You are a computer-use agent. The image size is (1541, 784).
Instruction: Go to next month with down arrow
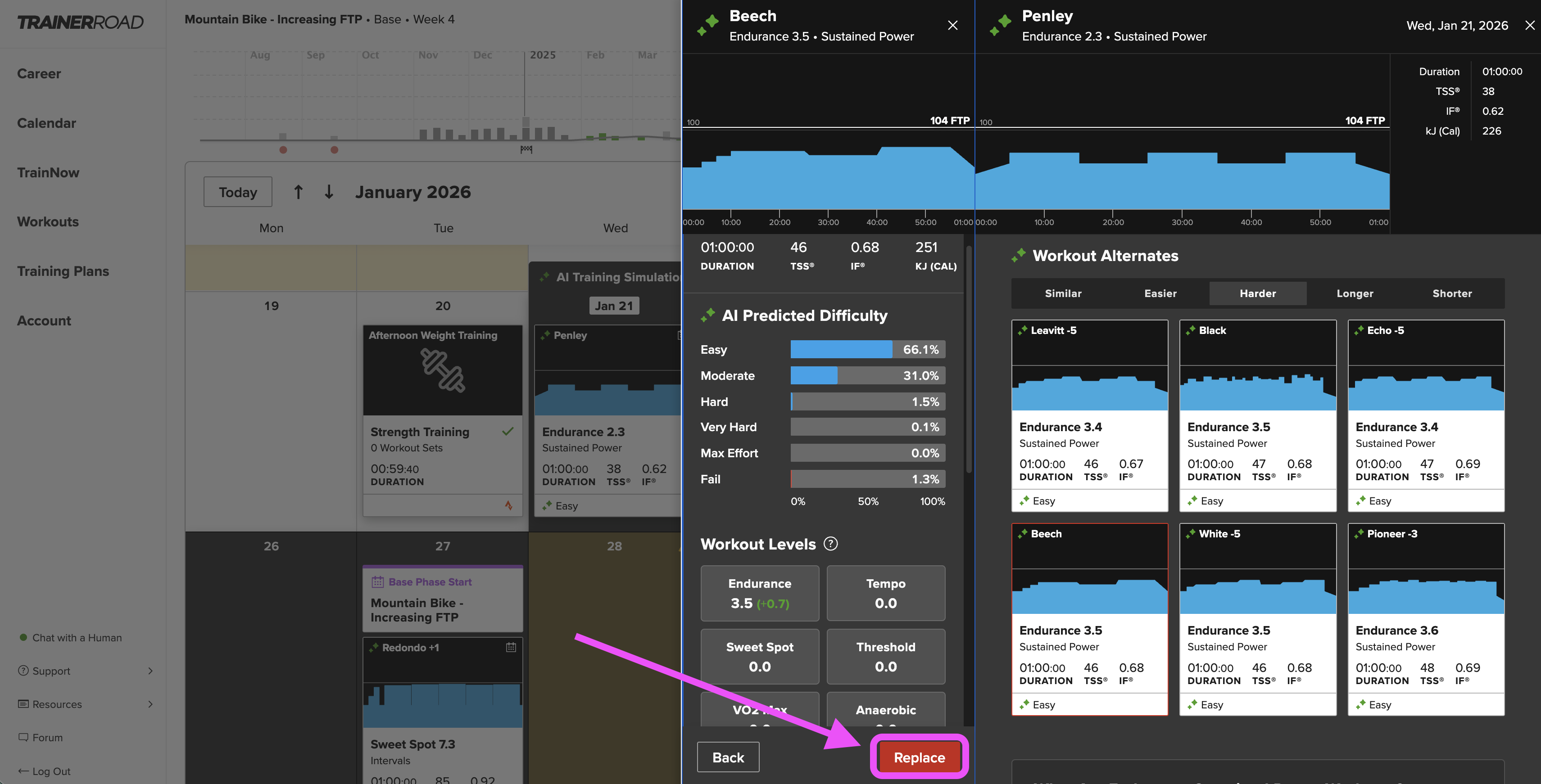coord(329,192)
